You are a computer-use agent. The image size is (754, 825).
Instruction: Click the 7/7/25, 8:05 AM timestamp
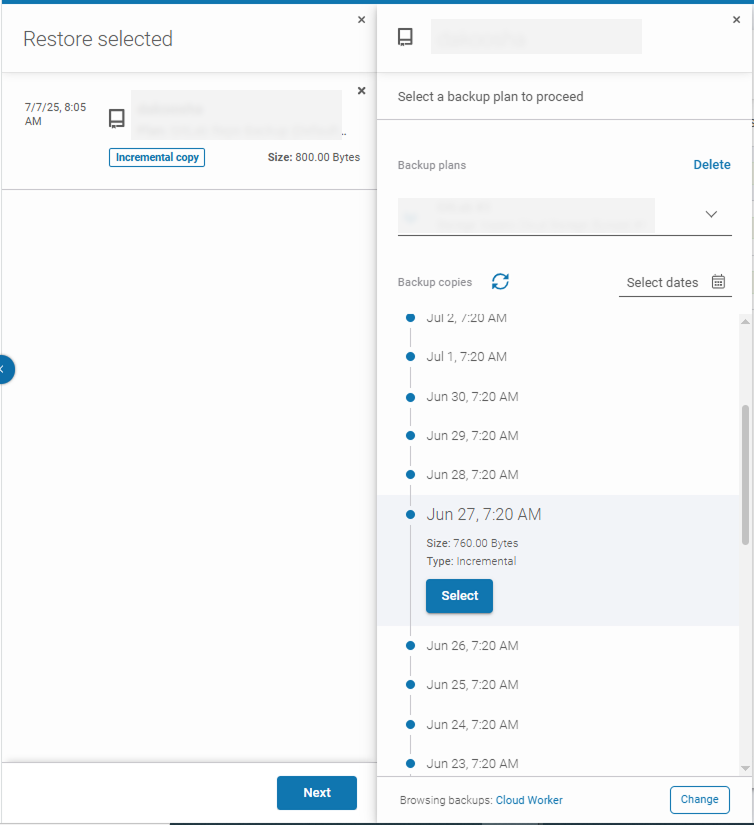55,114
